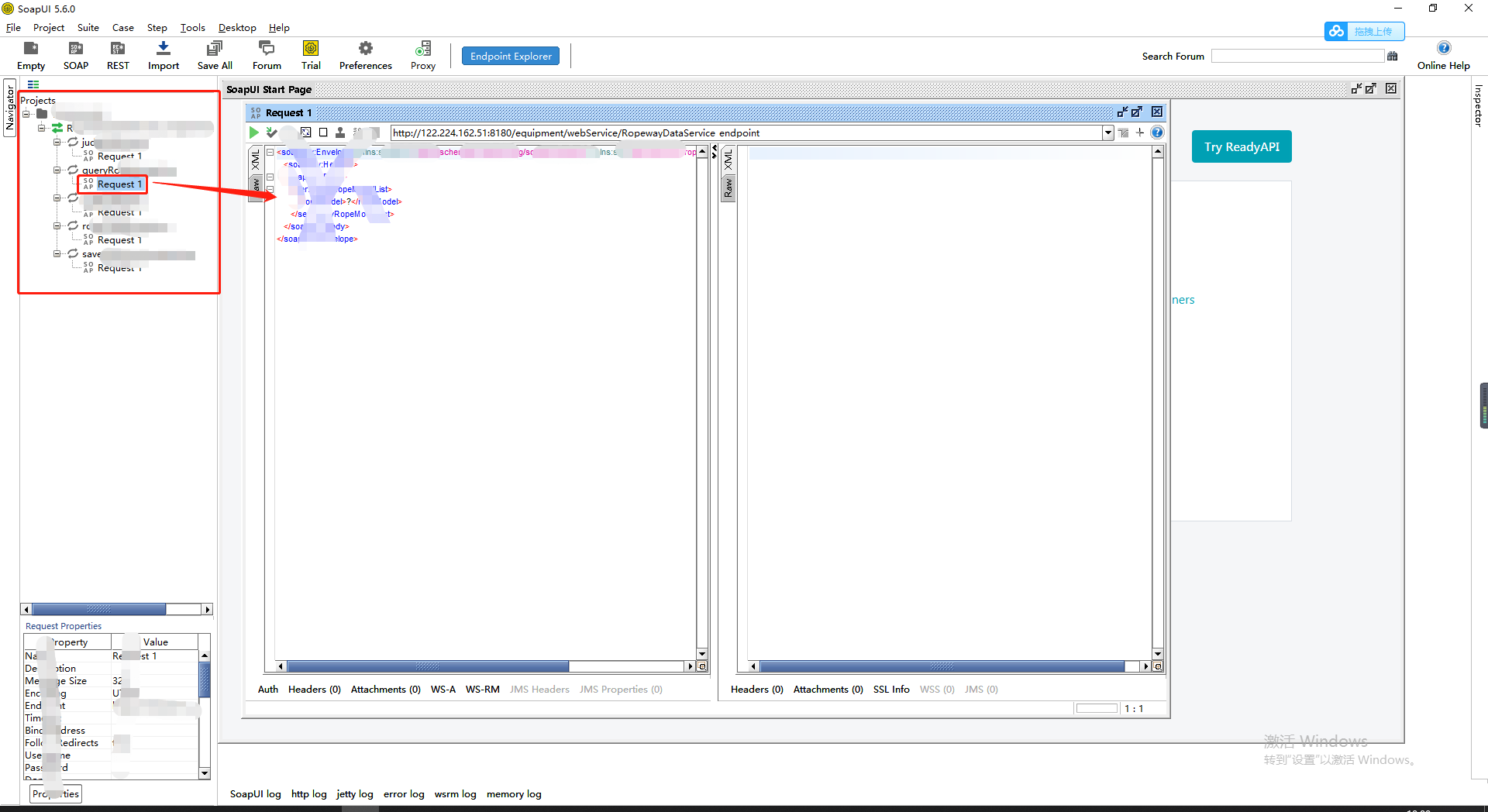Open the response SSL Info tab
The image size is (1488, 812).
[891, 690]
